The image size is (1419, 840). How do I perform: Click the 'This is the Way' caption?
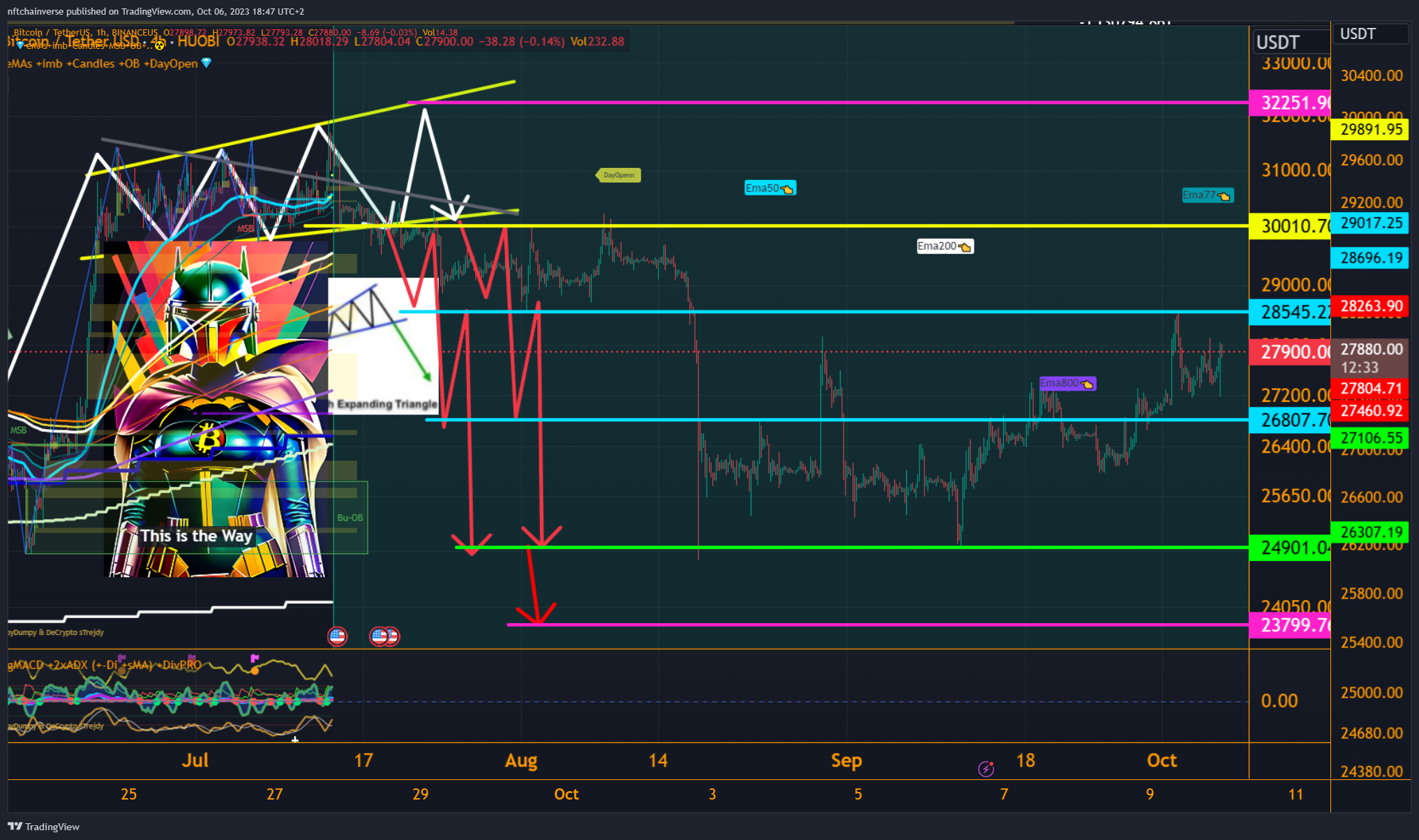[196, 536]
